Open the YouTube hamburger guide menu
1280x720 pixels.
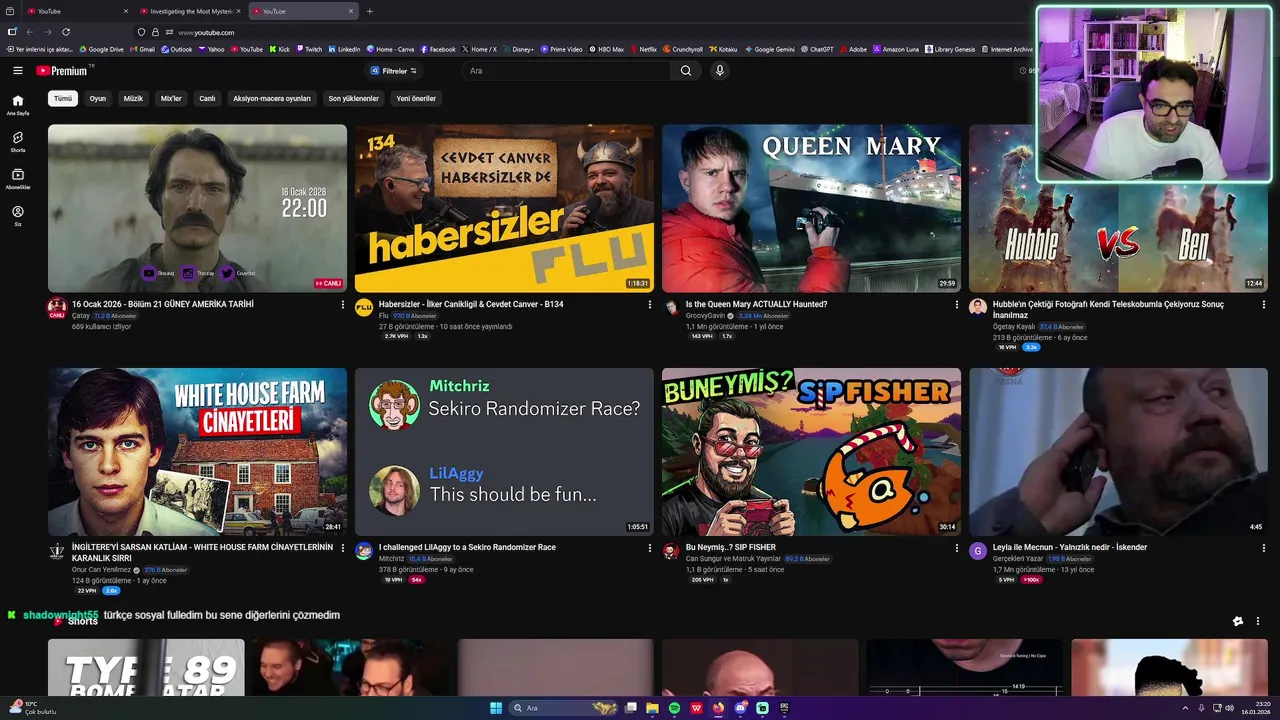click(17, 71)
